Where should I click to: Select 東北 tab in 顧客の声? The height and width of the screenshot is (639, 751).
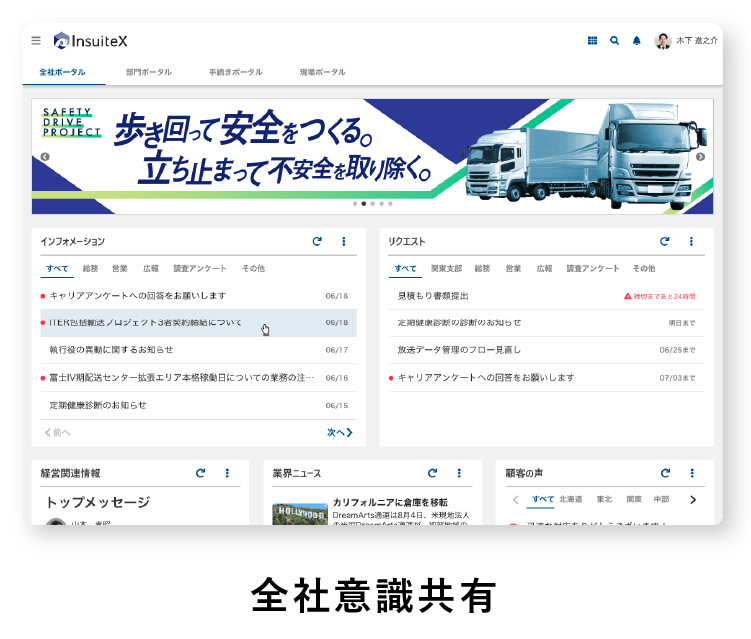[604, 499]
